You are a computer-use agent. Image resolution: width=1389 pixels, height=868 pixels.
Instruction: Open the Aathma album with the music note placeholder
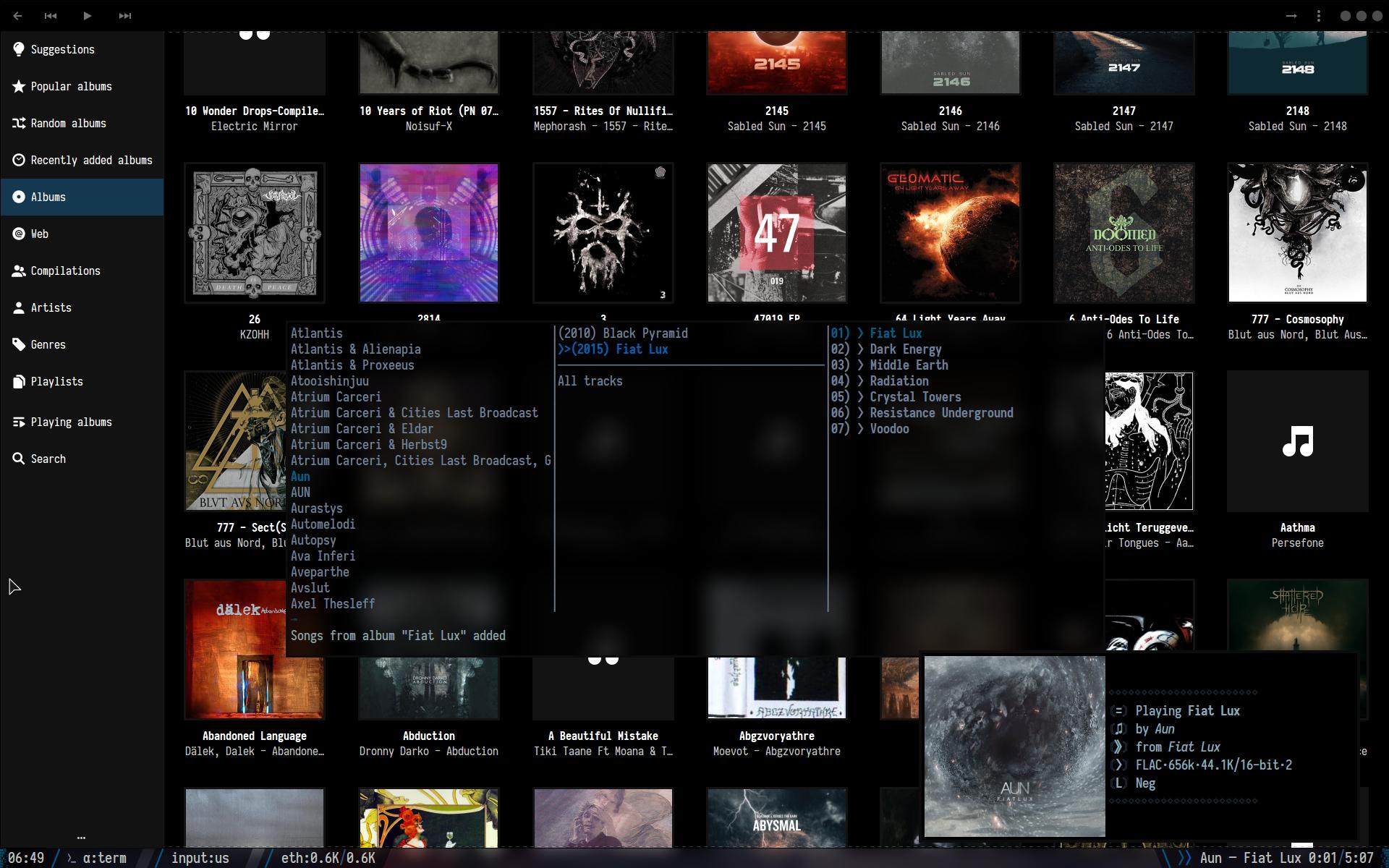1298,441
